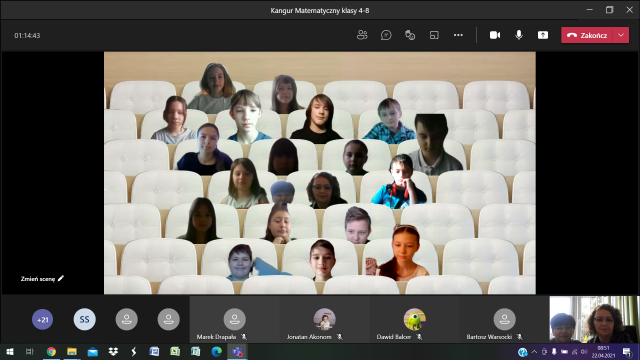Viewport: 640px width, 360px height.
Task: Expand the arrow beside Zakończ
Action: (621, 35)
